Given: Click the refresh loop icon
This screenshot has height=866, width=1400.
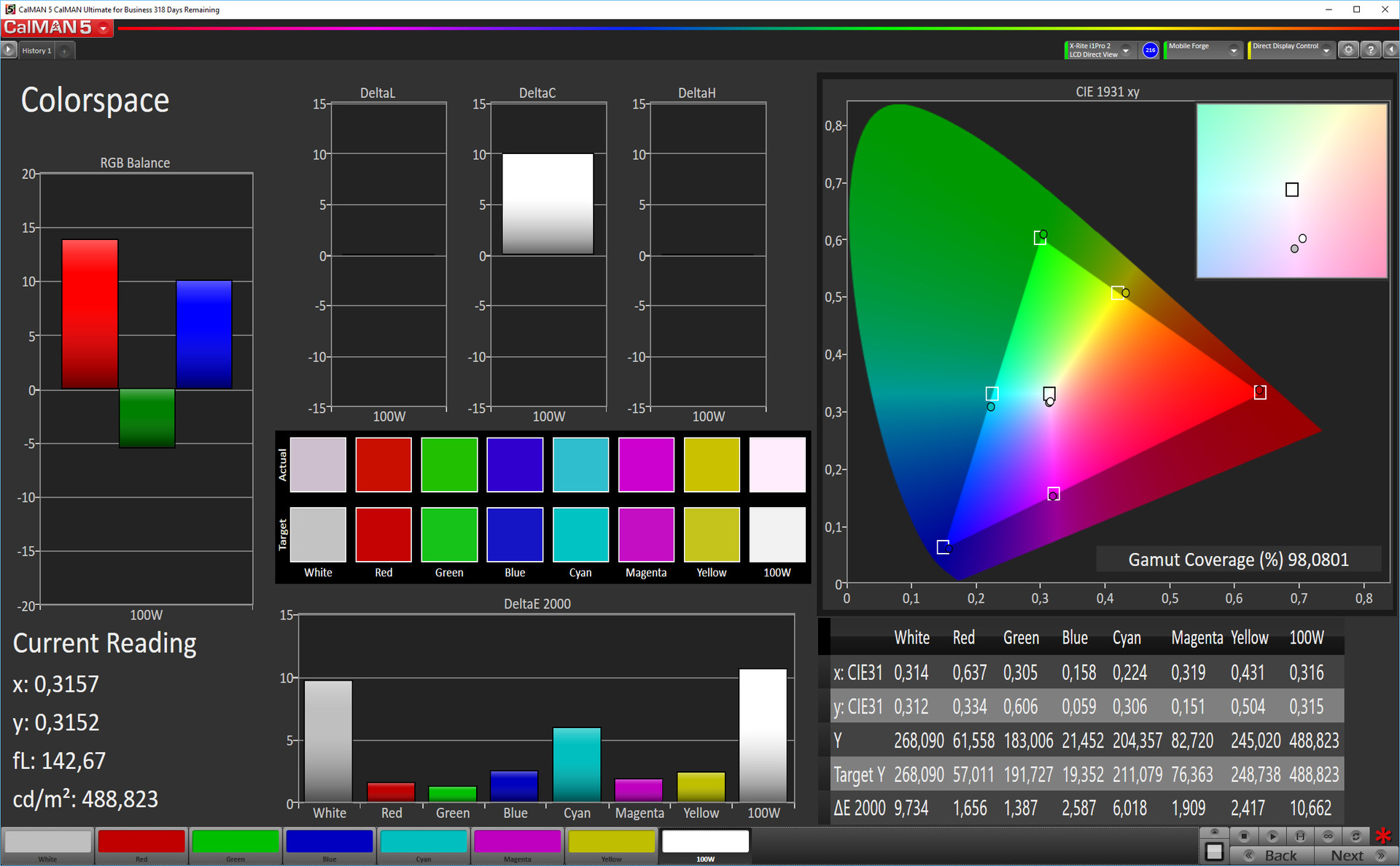Looking at the screenshot, I should point(1356,836).
